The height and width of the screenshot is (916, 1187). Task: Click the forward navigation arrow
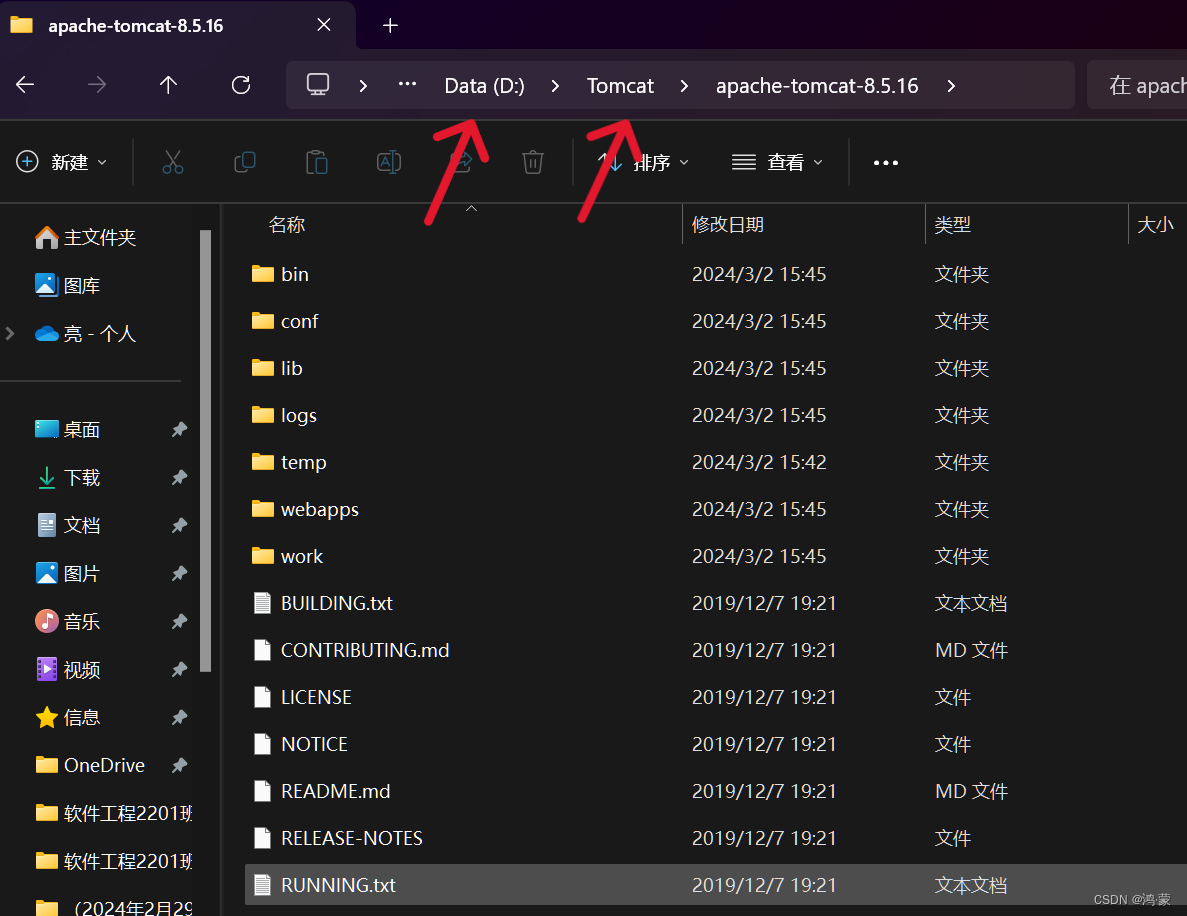click(97, 85)
